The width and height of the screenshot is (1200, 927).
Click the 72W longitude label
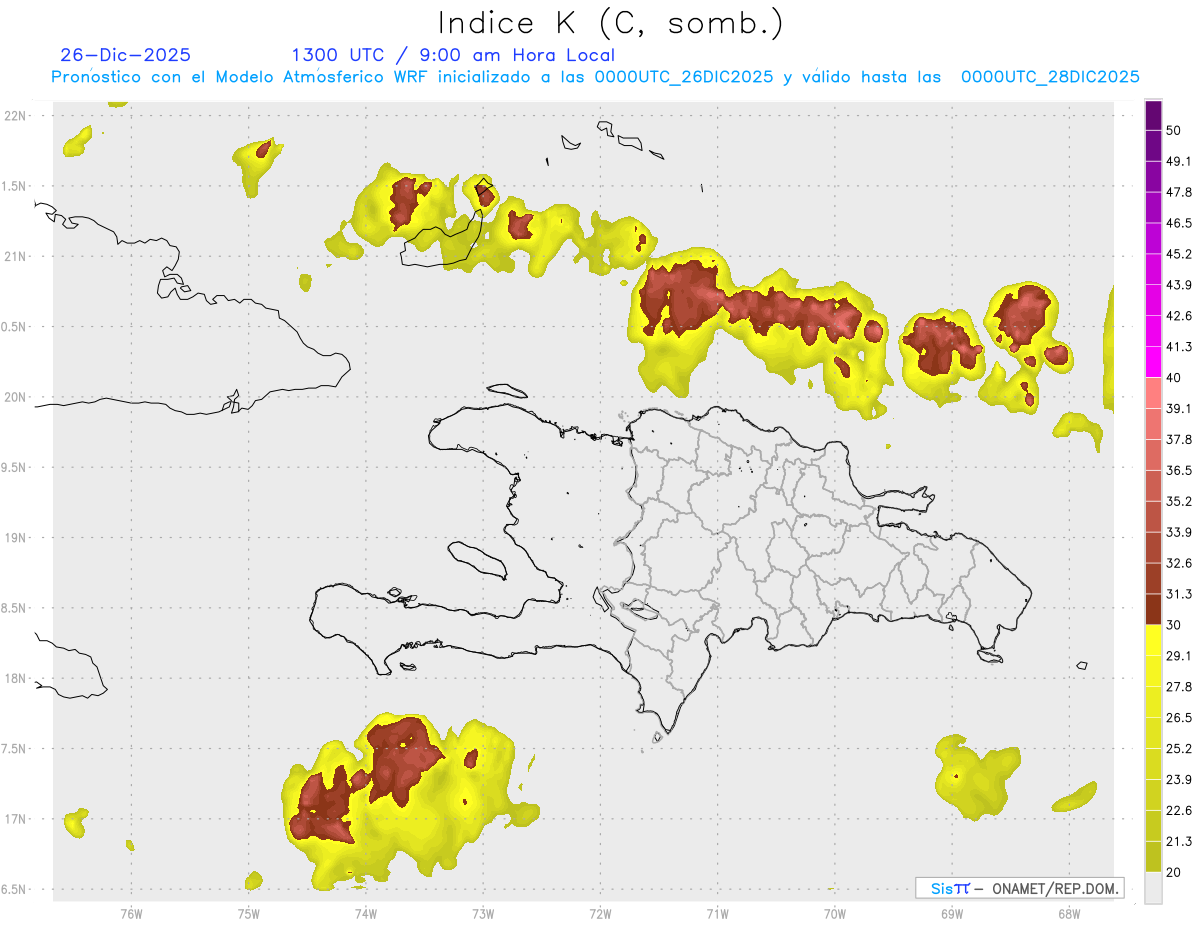(x=600, y=913)
